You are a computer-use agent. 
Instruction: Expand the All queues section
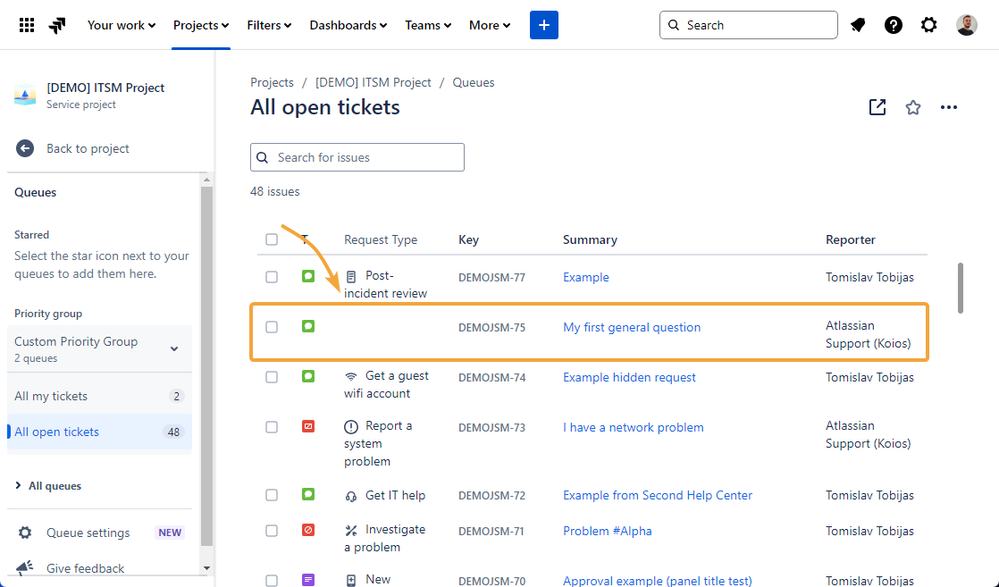tap(48, 486)
